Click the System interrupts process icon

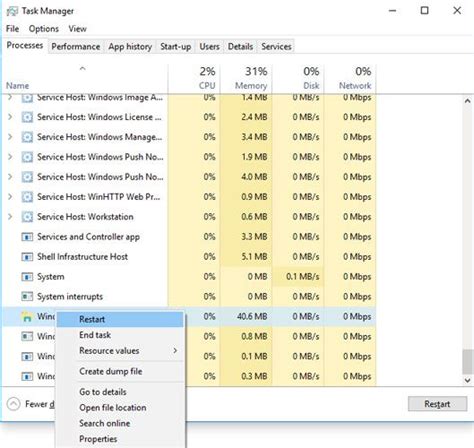[x=27, y=296]
